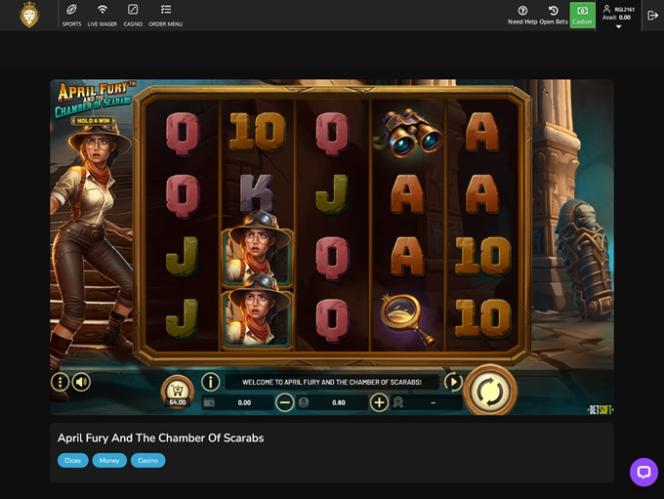Open the paytable info icon
The image size is (664, 499).
point(210,382)
